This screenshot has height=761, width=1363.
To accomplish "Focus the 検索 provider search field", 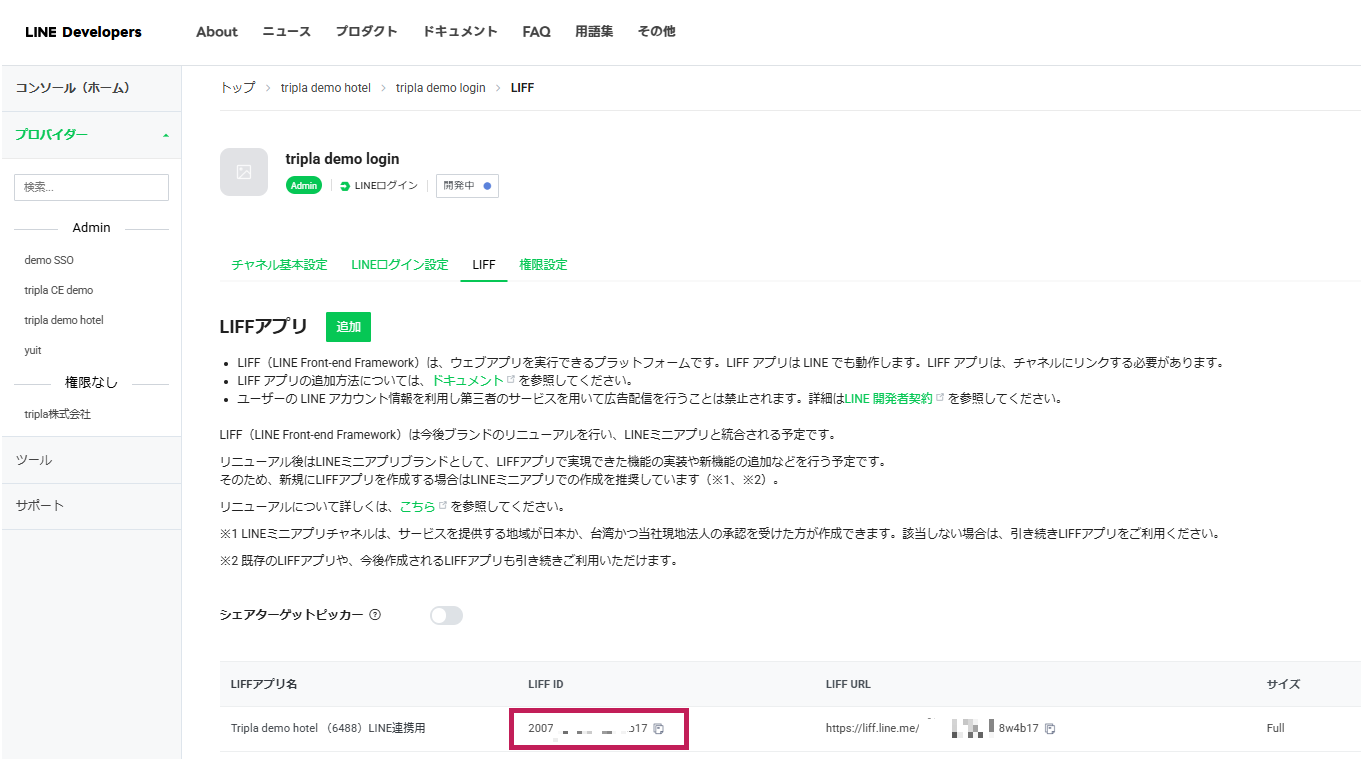I will coord(91,187).
